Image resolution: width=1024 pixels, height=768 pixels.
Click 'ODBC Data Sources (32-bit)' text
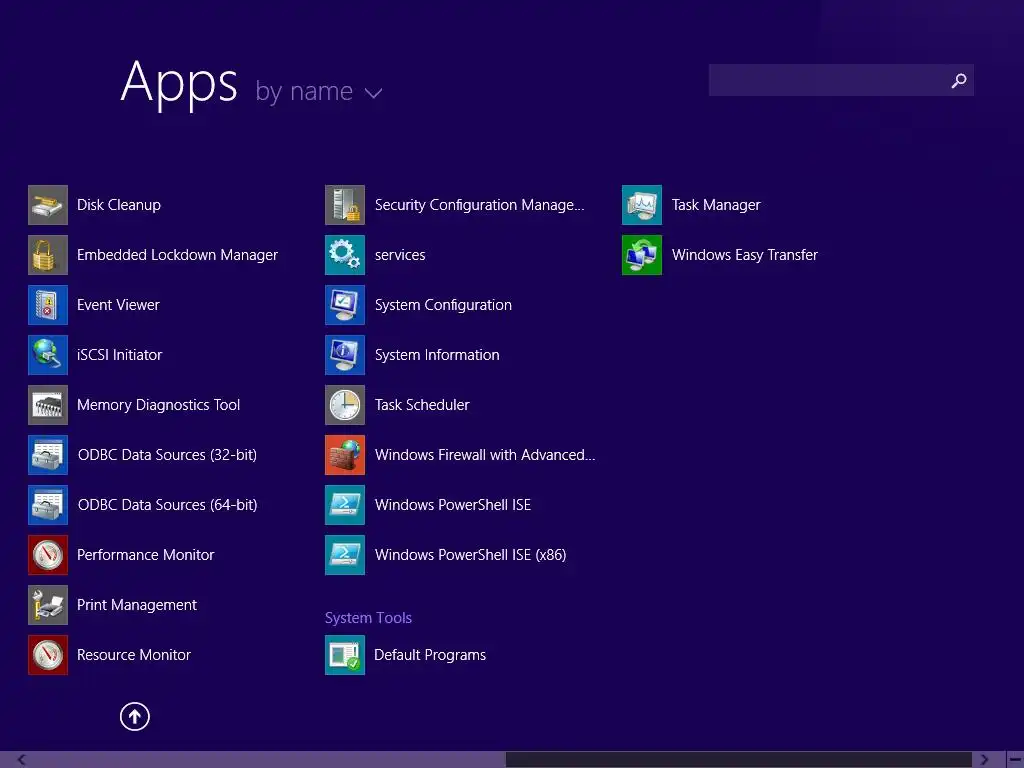coord(167,455)
